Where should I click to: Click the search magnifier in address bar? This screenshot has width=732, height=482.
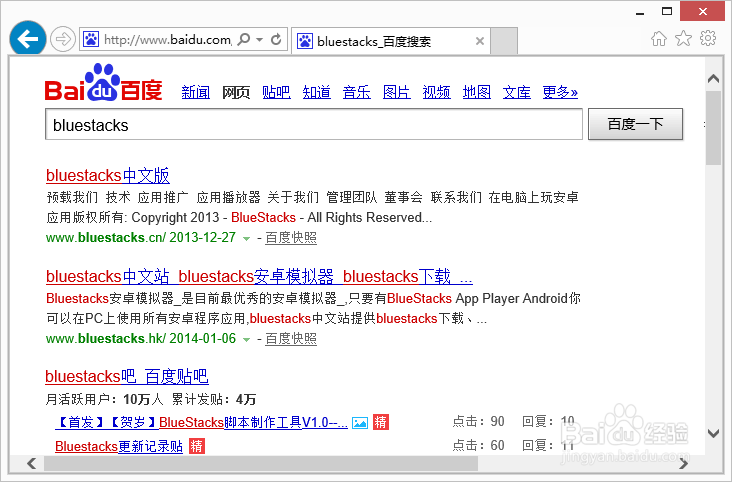(x=244, y=39)
